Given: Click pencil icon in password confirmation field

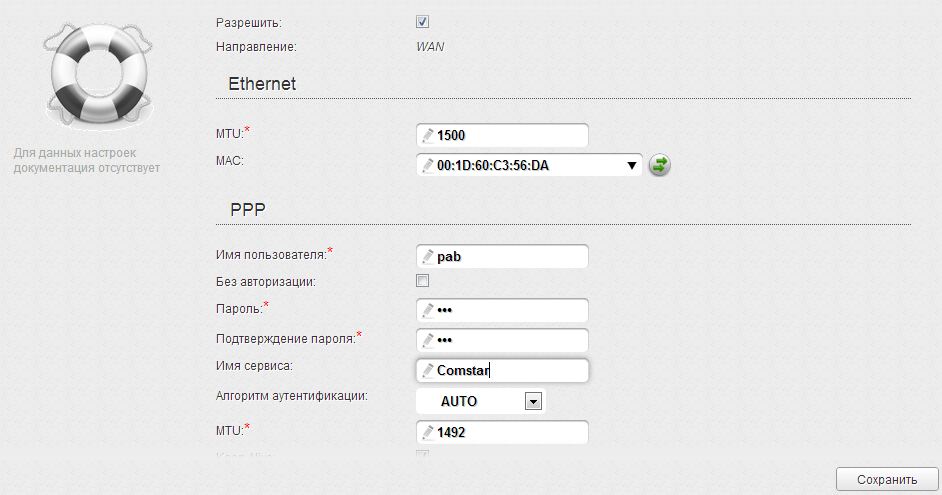Looking at the screenshot, I should [428, 340].
